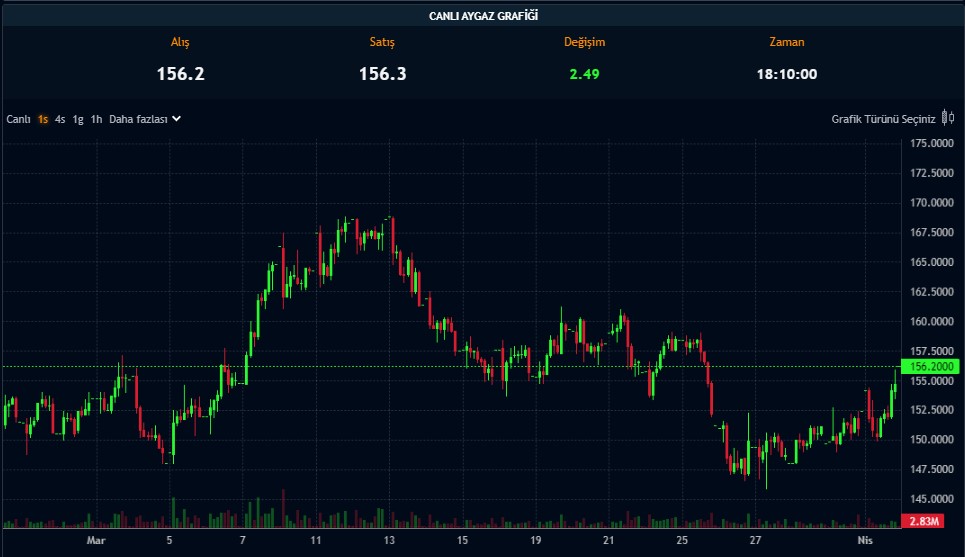Choose the '1g' daily timeframe
This screenshot has height=557, width=965.
click(78, 119)
